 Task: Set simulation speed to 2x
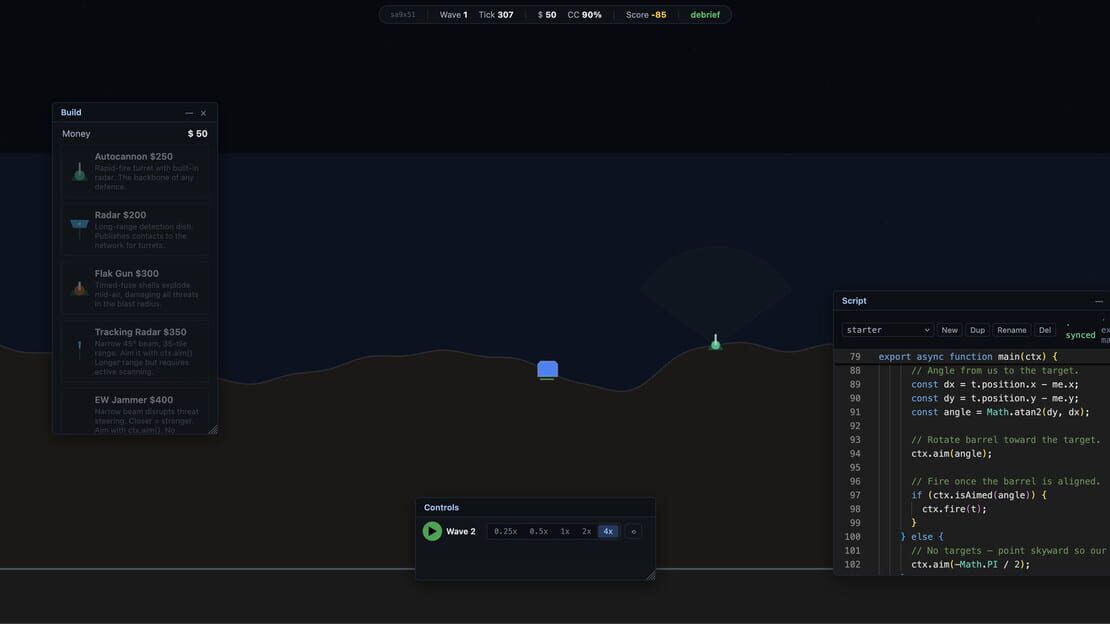tap(587, 531)
